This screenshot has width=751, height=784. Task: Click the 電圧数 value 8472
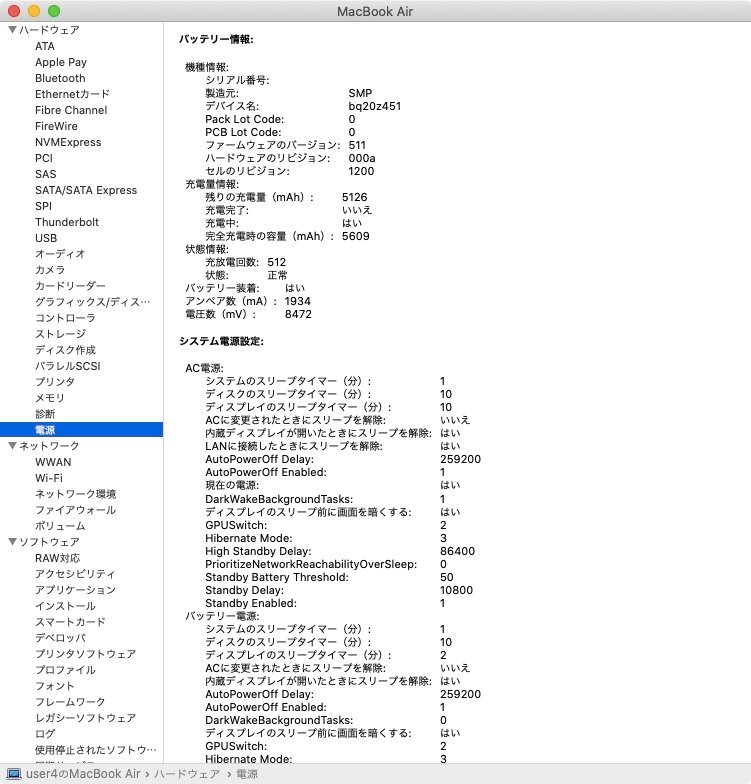pyautogui.click(x=298, y=314)
